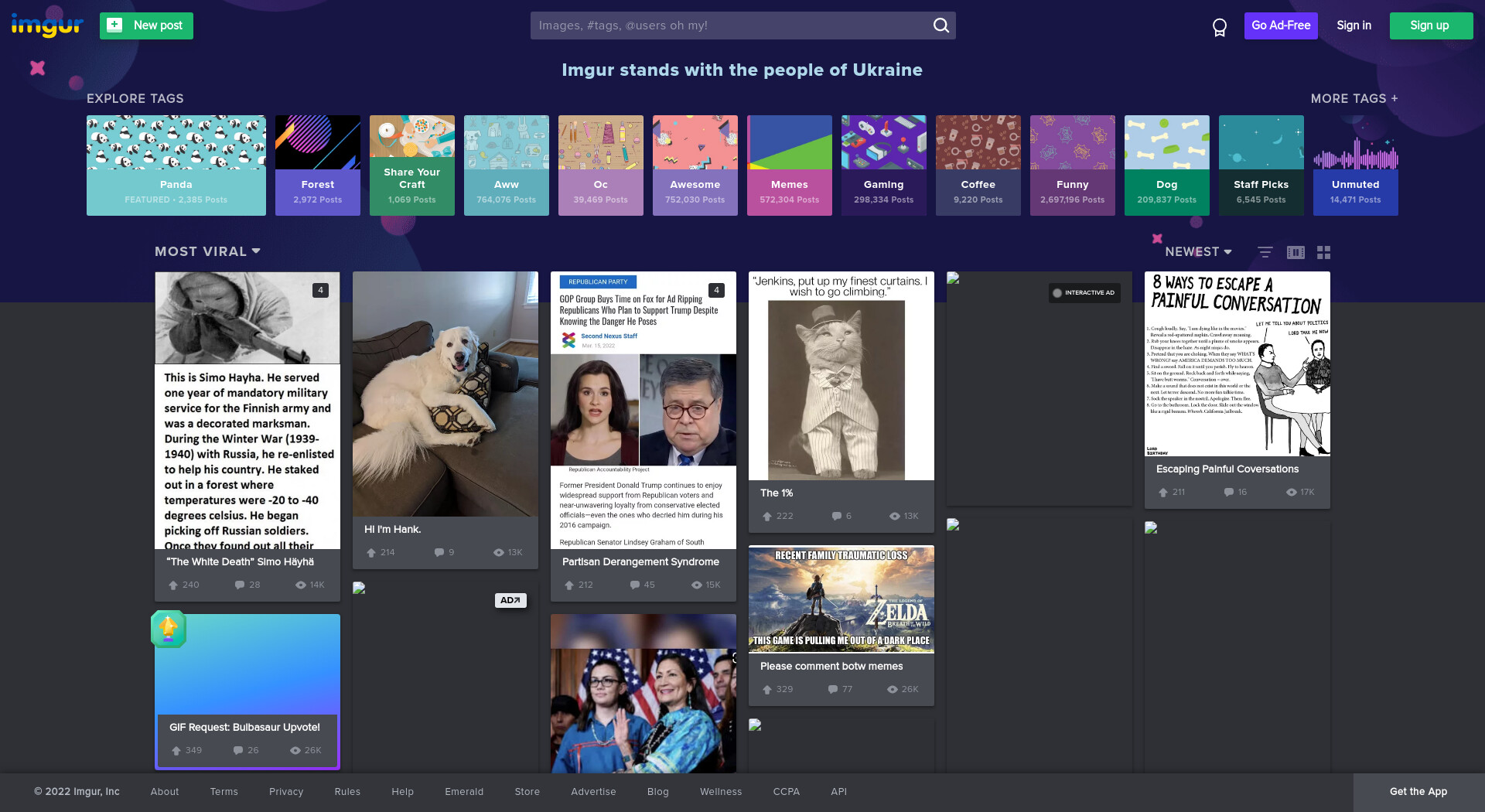Open comments on the botw memes post
Screen dimensions: 1485x812
(x=833, y=690)
